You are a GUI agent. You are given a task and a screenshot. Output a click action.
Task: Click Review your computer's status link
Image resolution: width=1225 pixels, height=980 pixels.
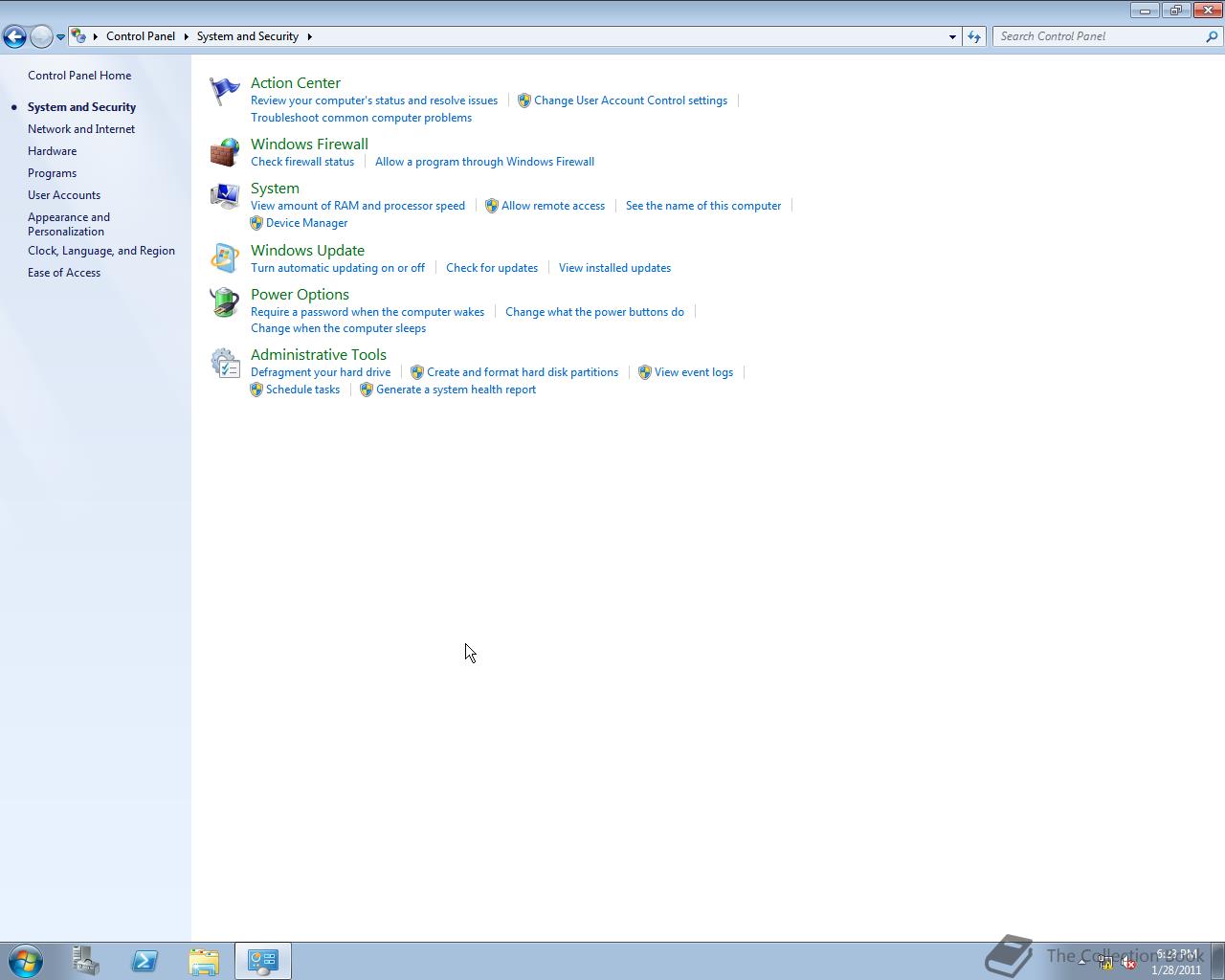pyautogui.click(x=374, y=100)
